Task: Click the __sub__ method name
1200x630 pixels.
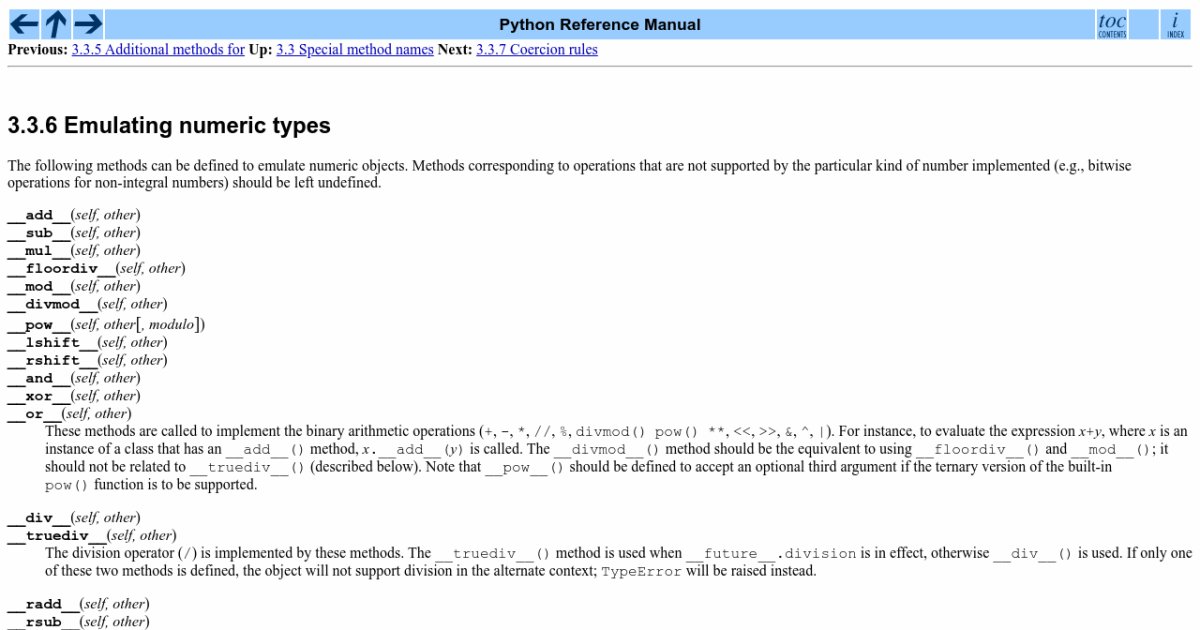Action: (x=39, y=233)
